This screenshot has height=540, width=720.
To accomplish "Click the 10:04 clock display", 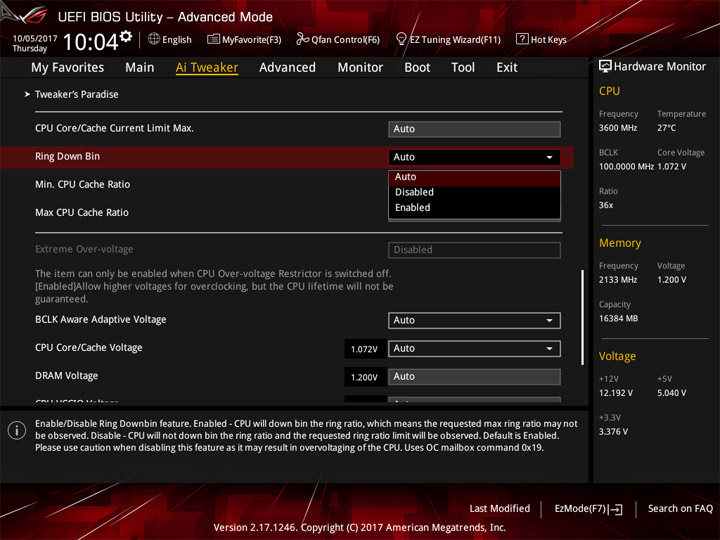I will click(x=91, y=42).
